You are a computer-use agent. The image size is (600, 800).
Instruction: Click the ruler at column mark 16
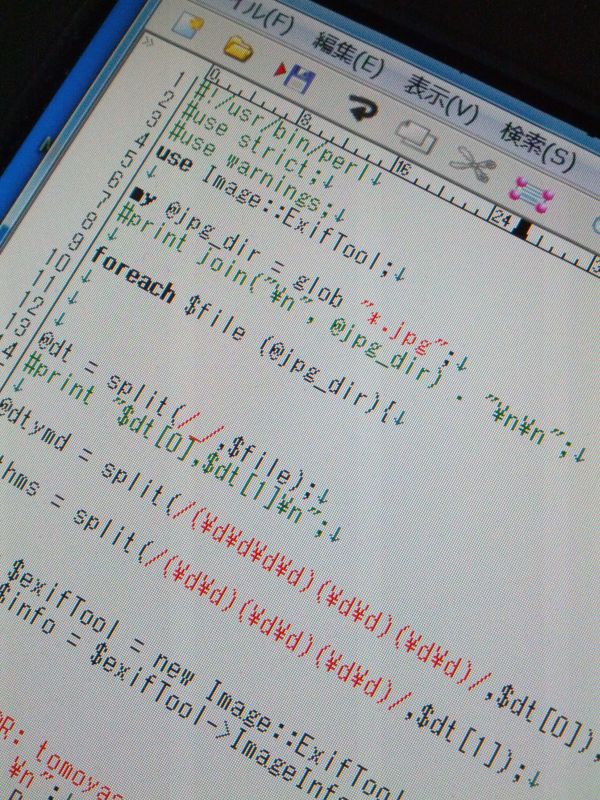click(x=402, y=167)
